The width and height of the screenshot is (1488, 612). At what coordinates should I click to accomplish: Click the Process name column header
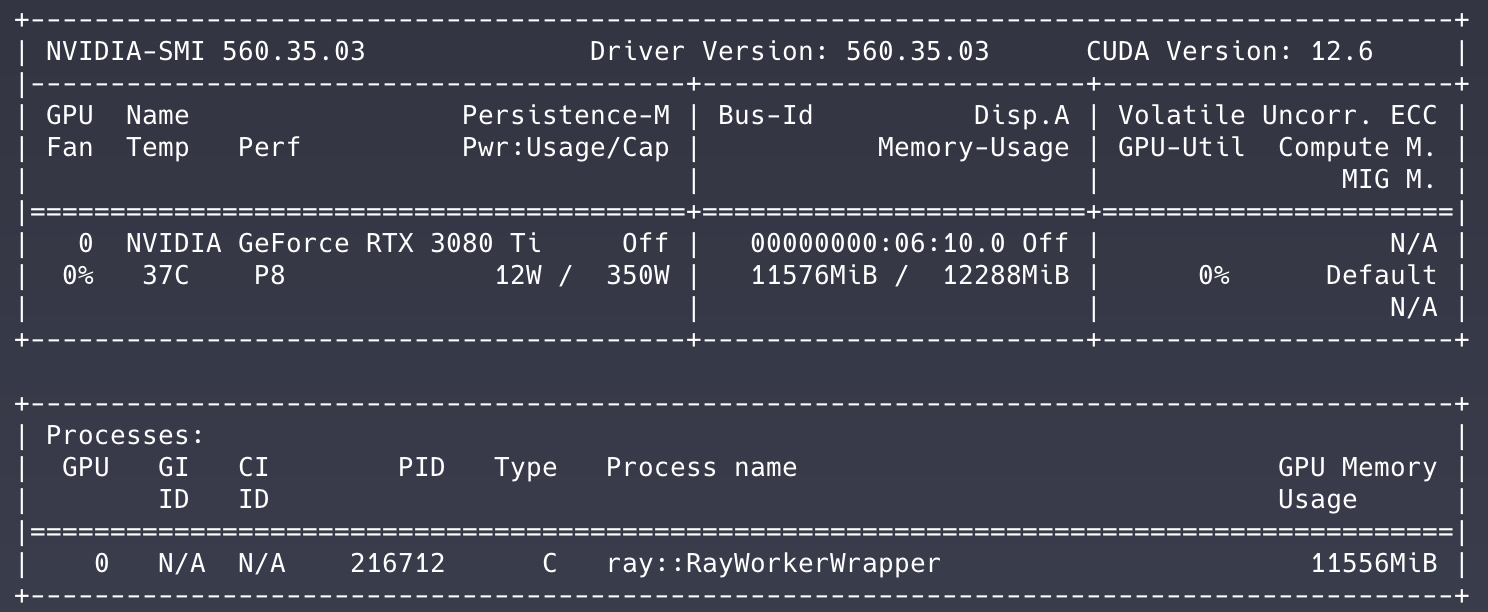coord(701,468)
